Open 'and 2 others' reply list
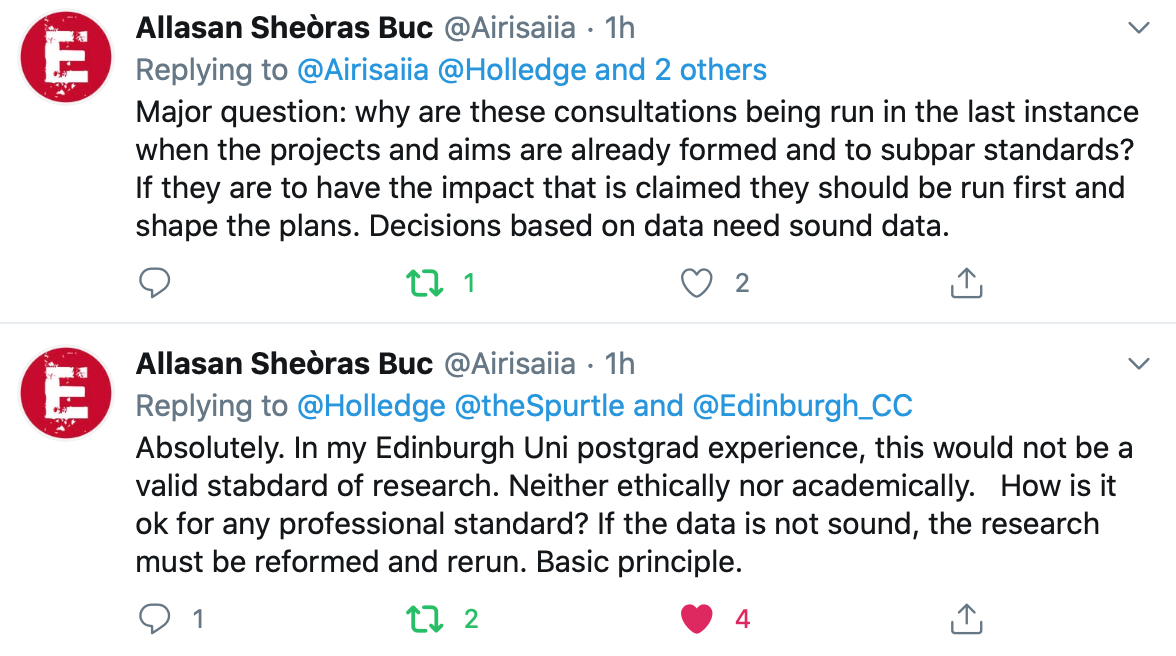This screenshot has height=656, width=1176. [680, 70]
